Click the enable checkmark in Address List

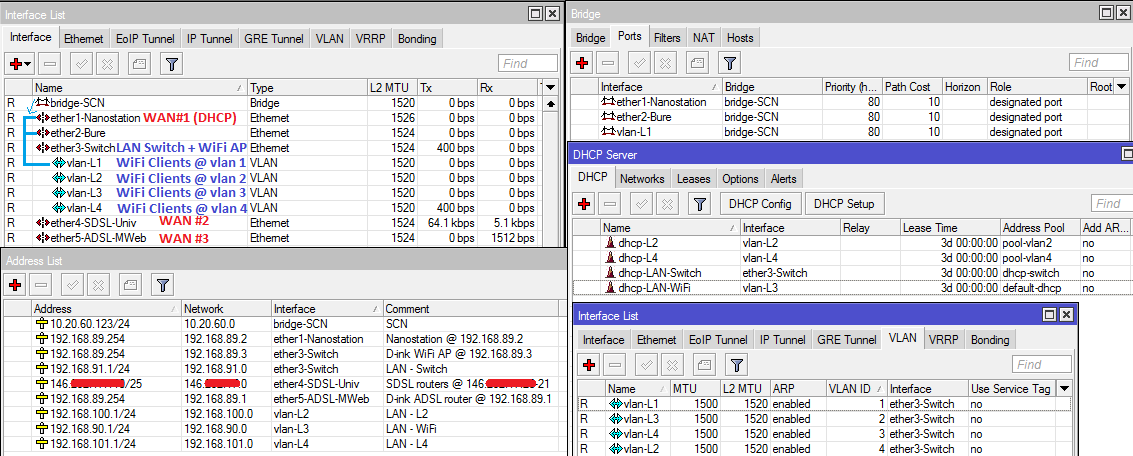point(73,283)
